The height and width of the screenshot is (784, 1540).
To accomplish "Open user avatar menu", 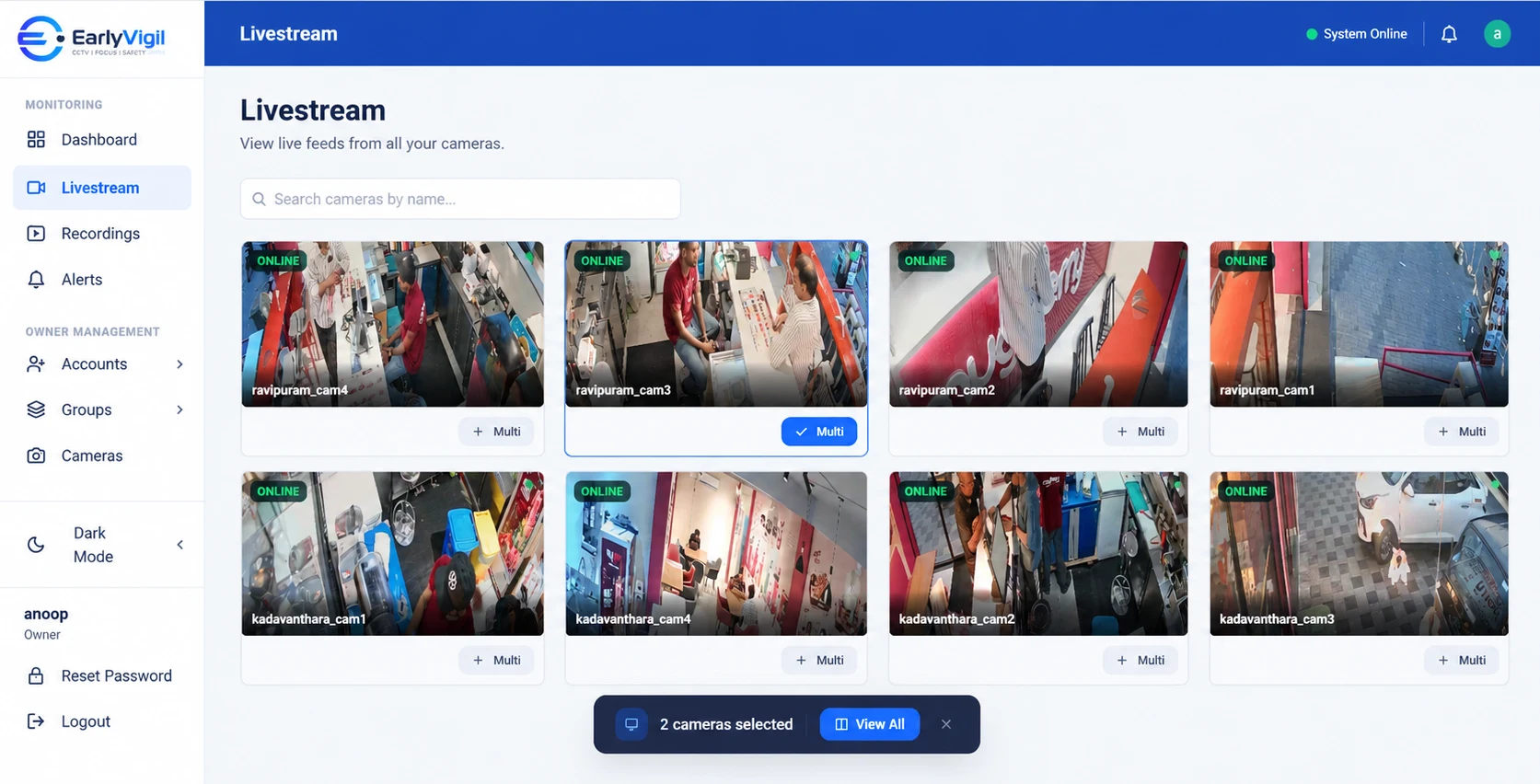I will coord(1497,34).
